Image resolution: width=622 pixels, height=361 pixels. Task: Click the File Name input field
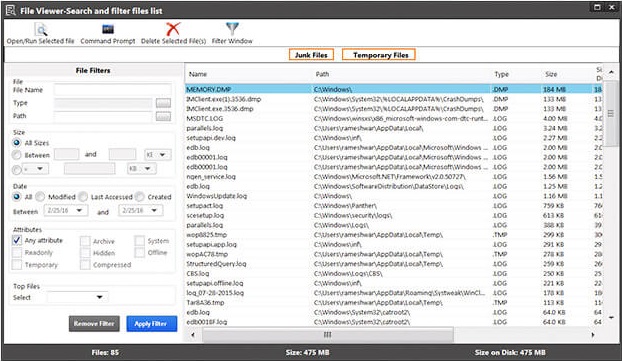[113, 90]
